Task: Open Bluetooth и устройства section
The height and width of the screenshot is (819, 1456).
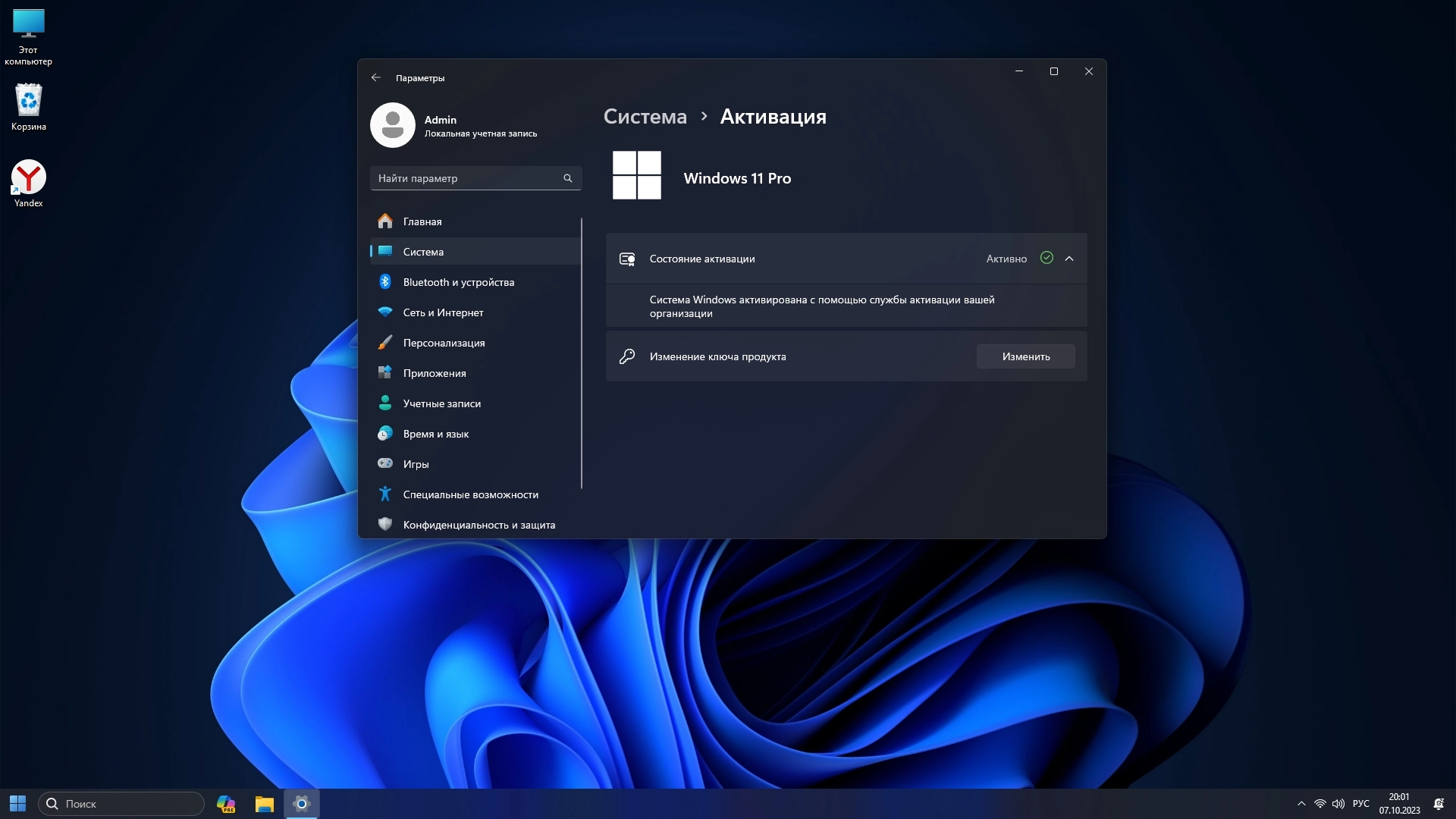Action: coord(458,282)
